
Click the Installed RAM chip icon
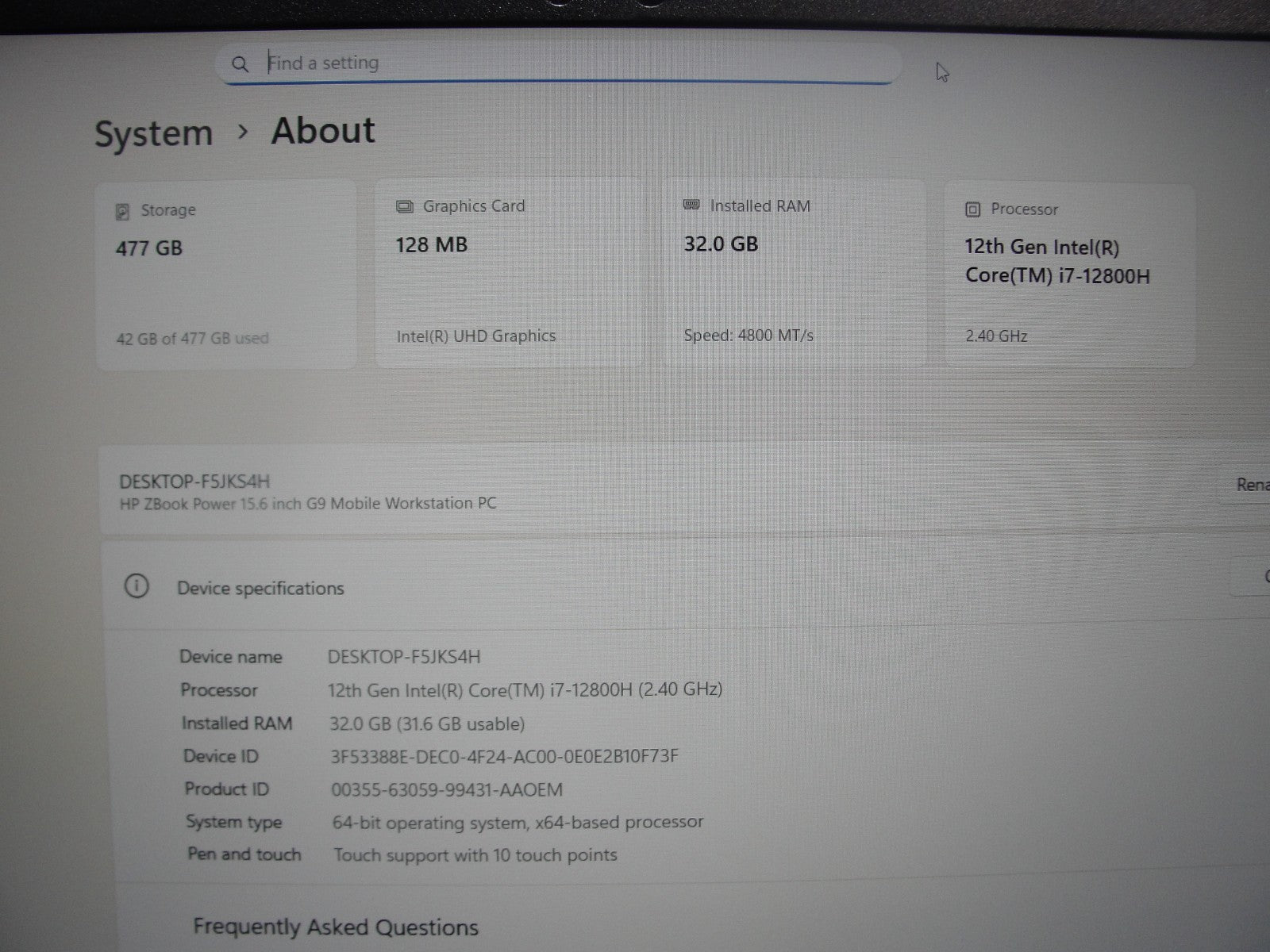[691, 205]
